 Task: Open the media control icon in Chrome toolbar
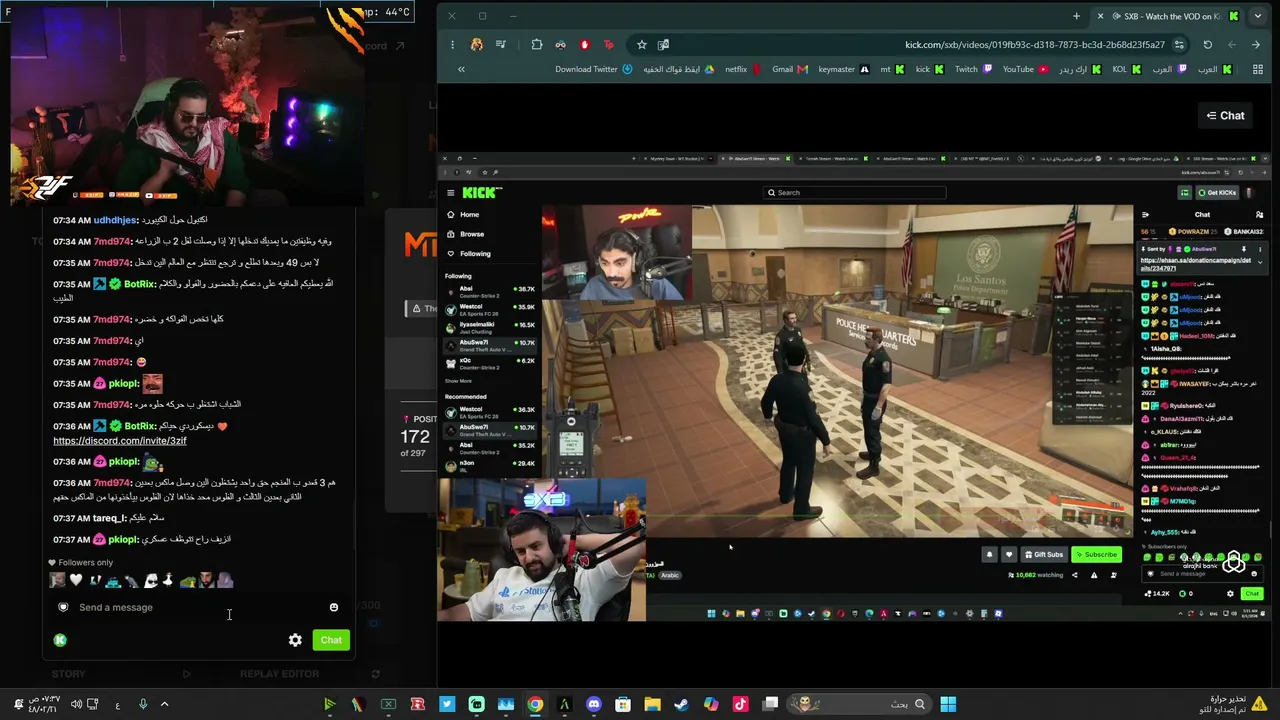coord(500,44)
